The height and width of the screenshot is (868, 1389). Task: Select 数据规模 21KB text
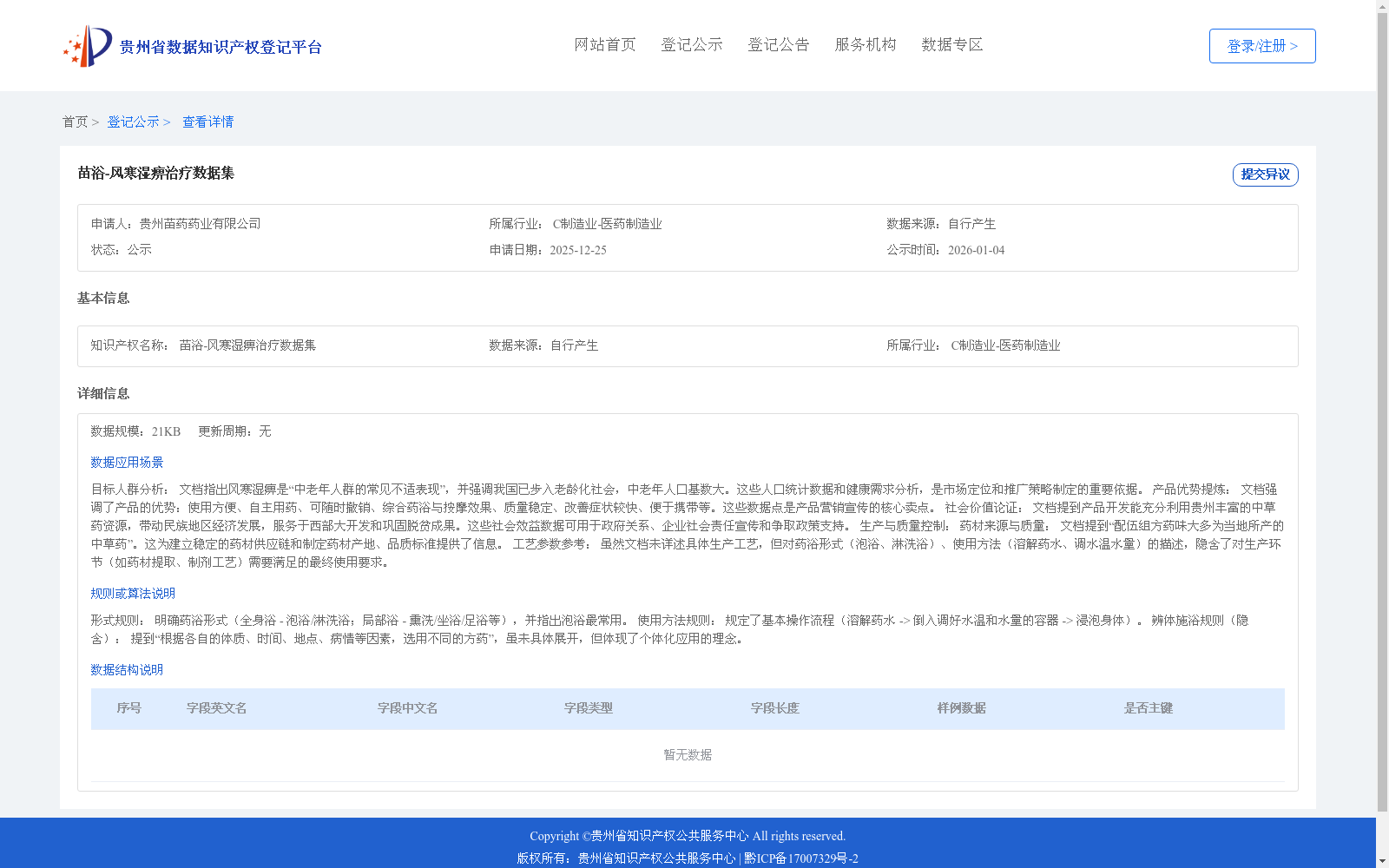click(135, 431)
